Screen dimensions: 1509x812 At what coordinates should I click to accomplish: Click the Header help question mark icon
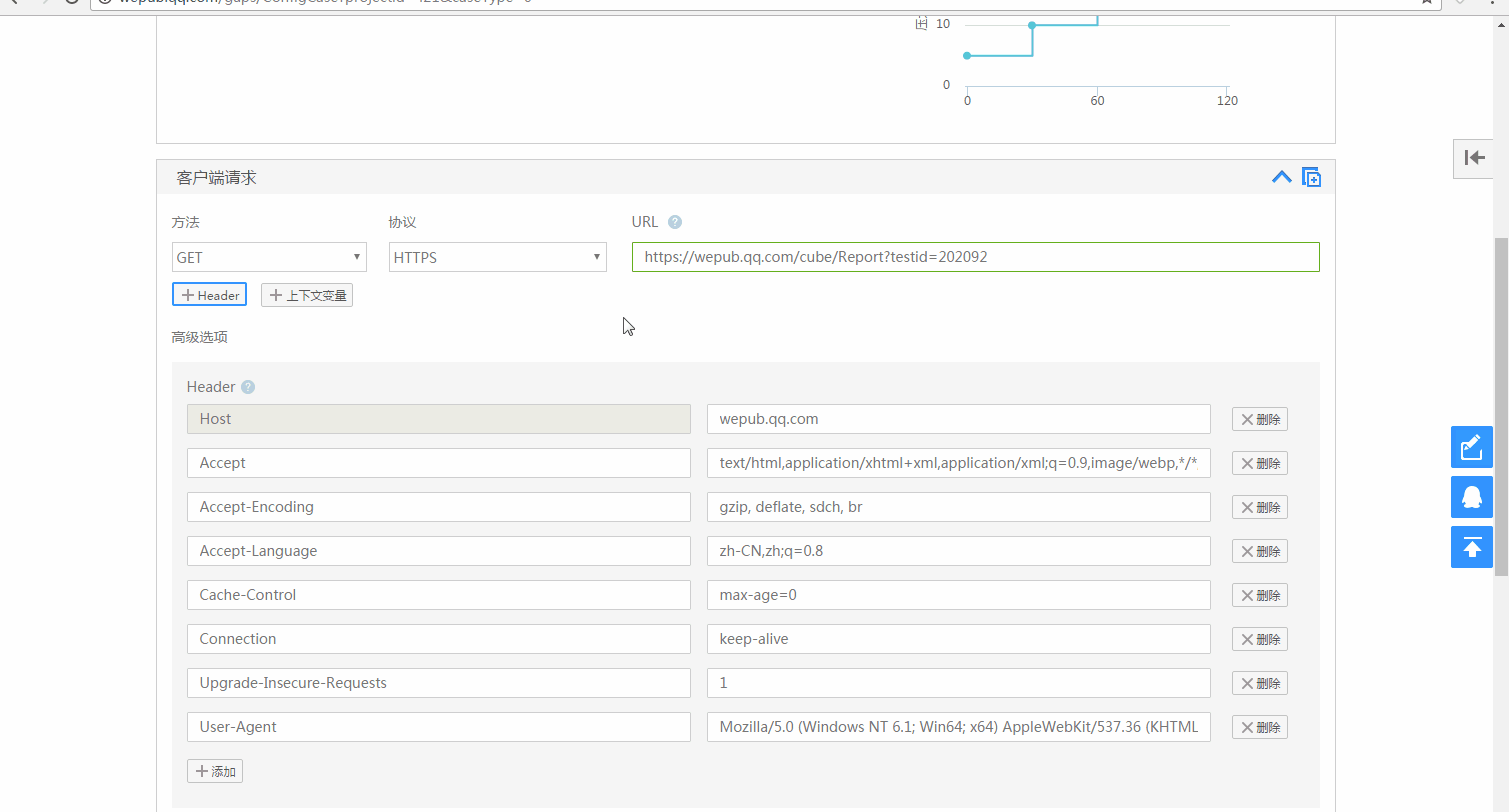point(248,387)
